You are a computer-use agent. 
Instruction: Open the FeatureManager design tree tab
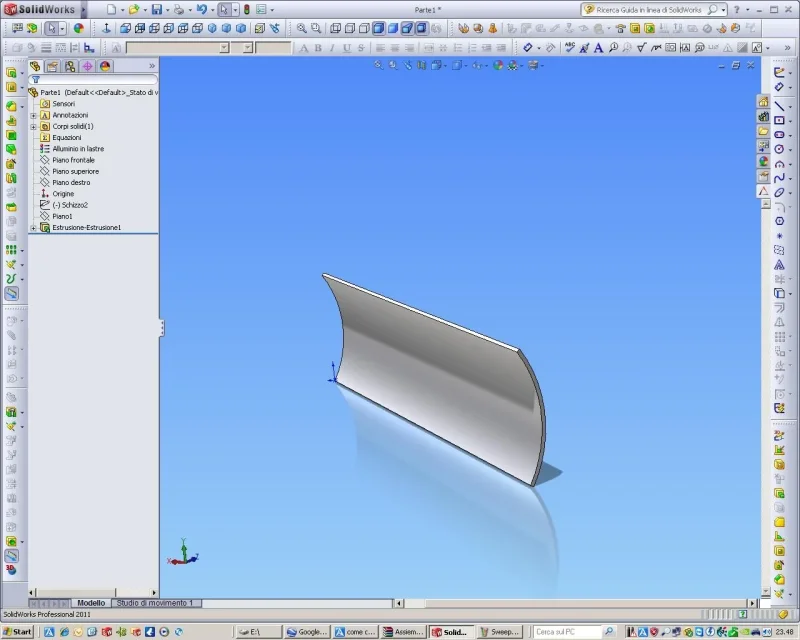[x=35, y=66]
